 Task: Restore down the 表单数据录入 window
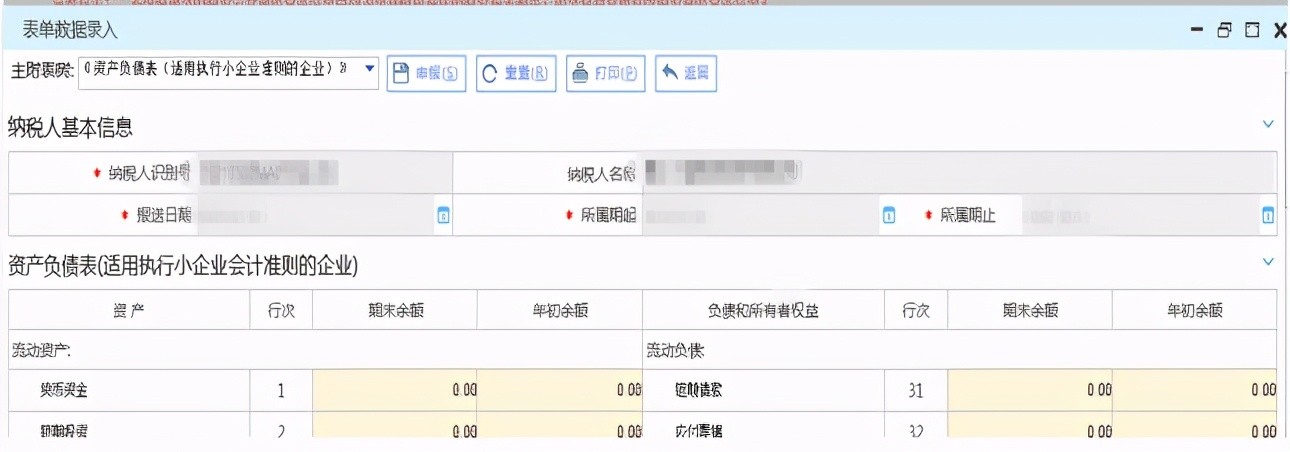(x=1224, y=31)
